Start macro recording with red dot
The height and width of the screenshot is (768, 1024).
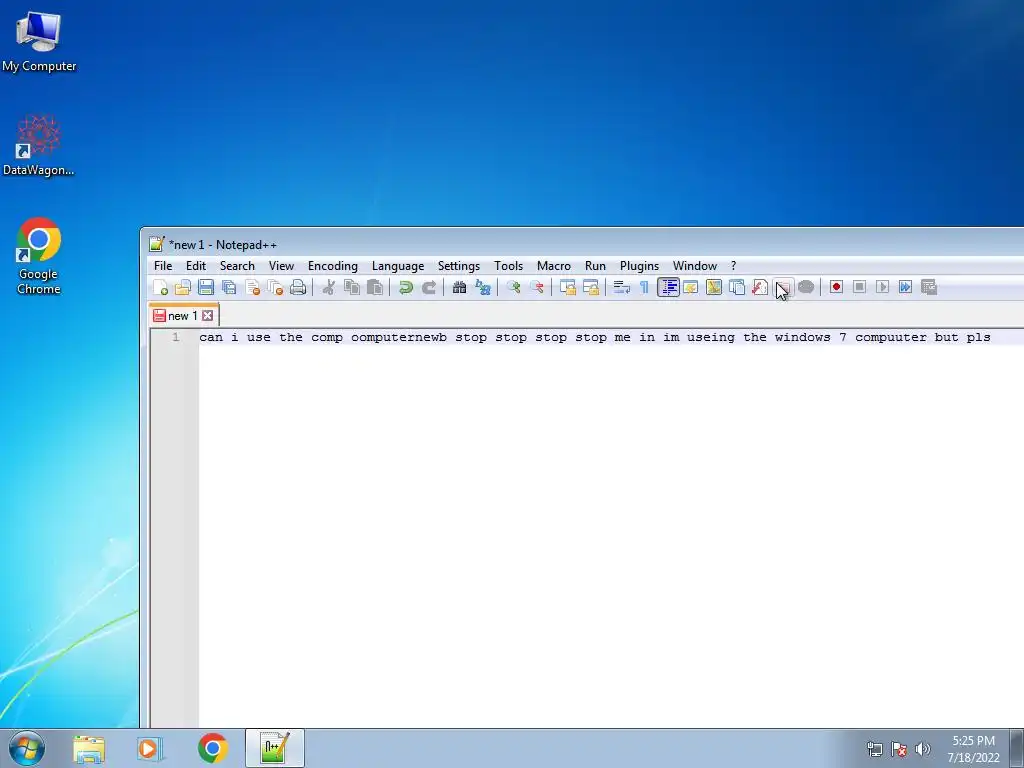(836, 287)
